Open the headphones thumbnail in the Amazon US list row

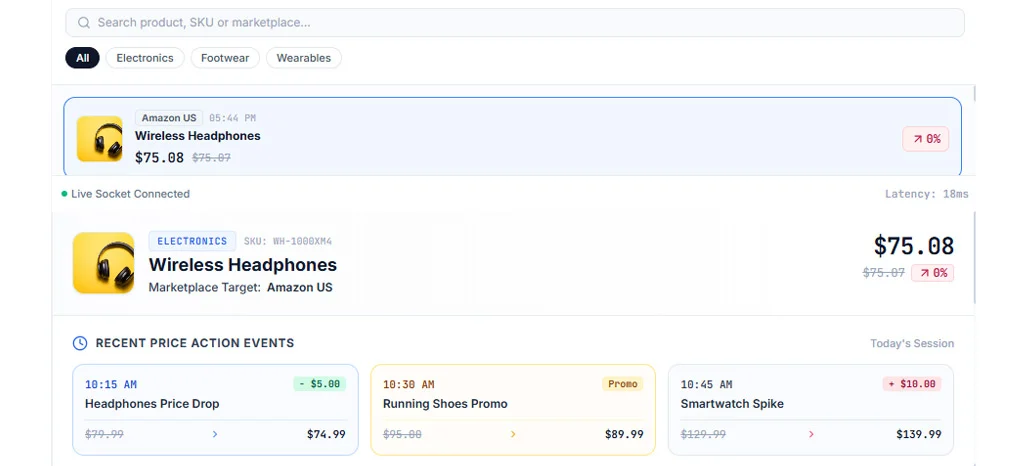coord(99,139)
